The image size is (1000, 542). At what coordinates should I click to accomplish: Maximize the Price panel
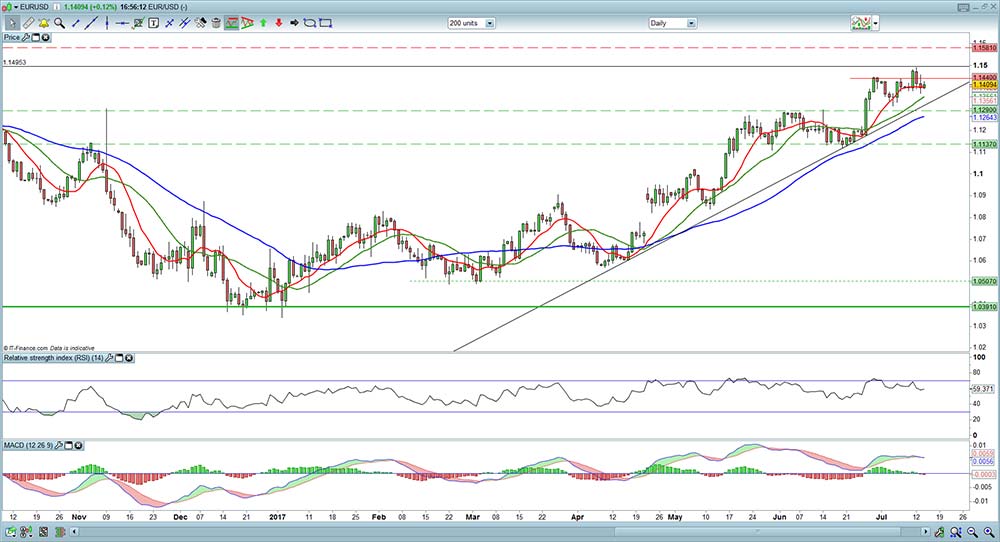tap(36, 38)
